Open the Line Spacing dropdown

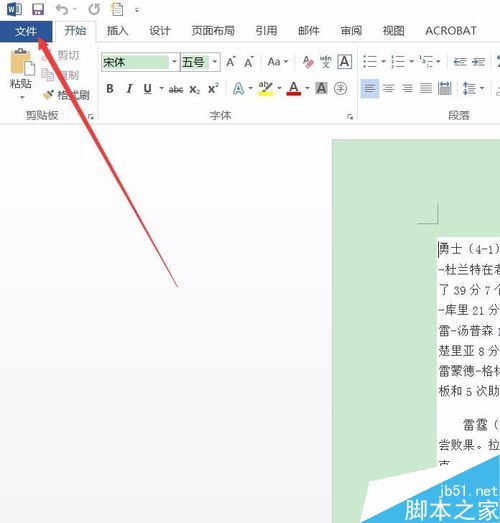pos(473,89)
